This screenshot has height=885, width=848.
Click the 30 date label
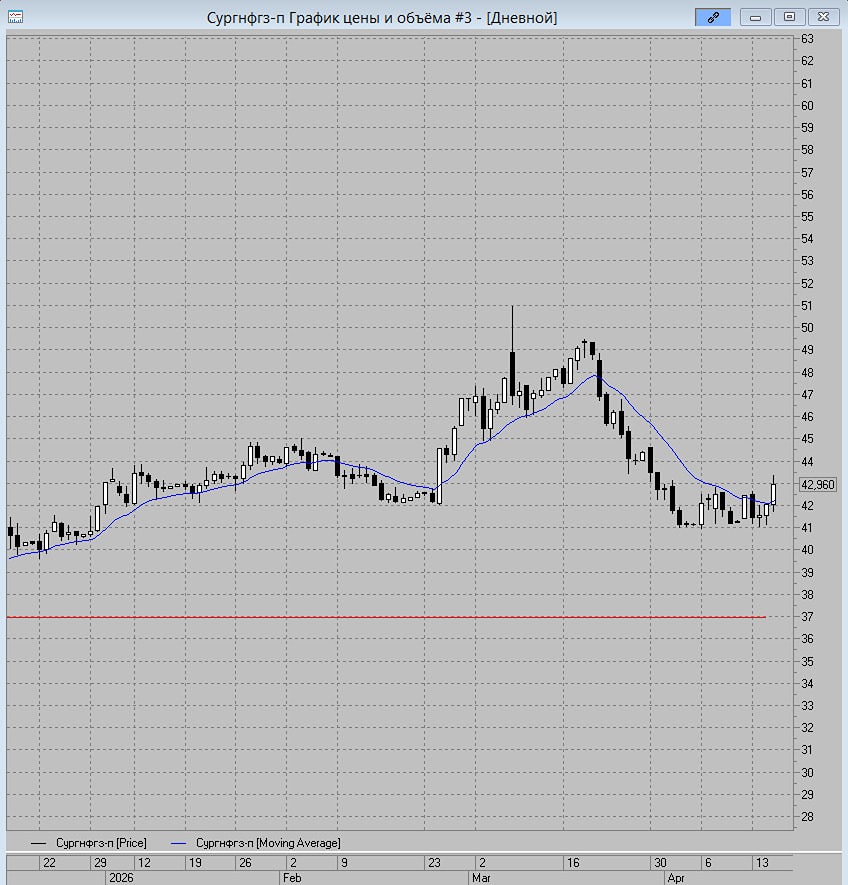(x=661, y=862)
